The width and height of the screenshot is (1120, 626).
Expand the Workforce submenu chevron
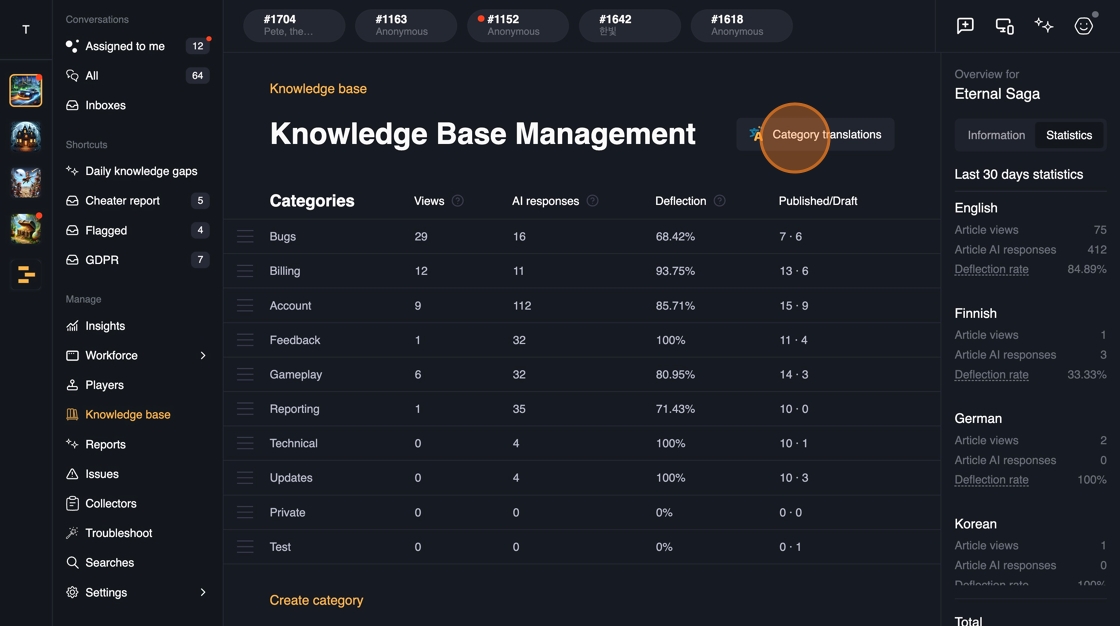[x=203, y=356]
